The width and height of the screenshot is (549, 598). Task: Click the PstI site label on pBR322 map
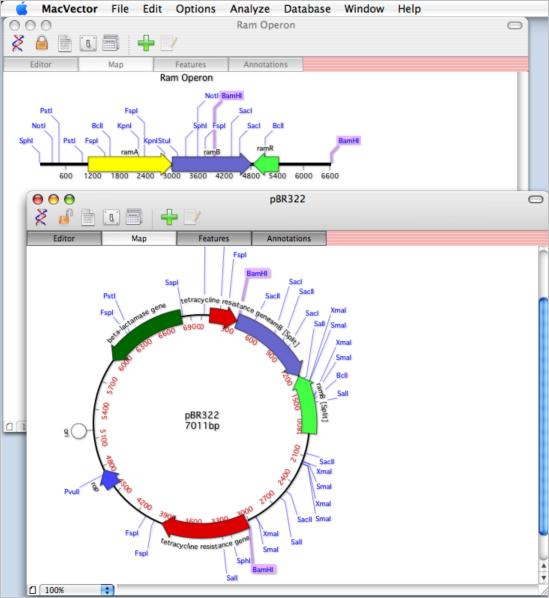[x=109, y=296]
